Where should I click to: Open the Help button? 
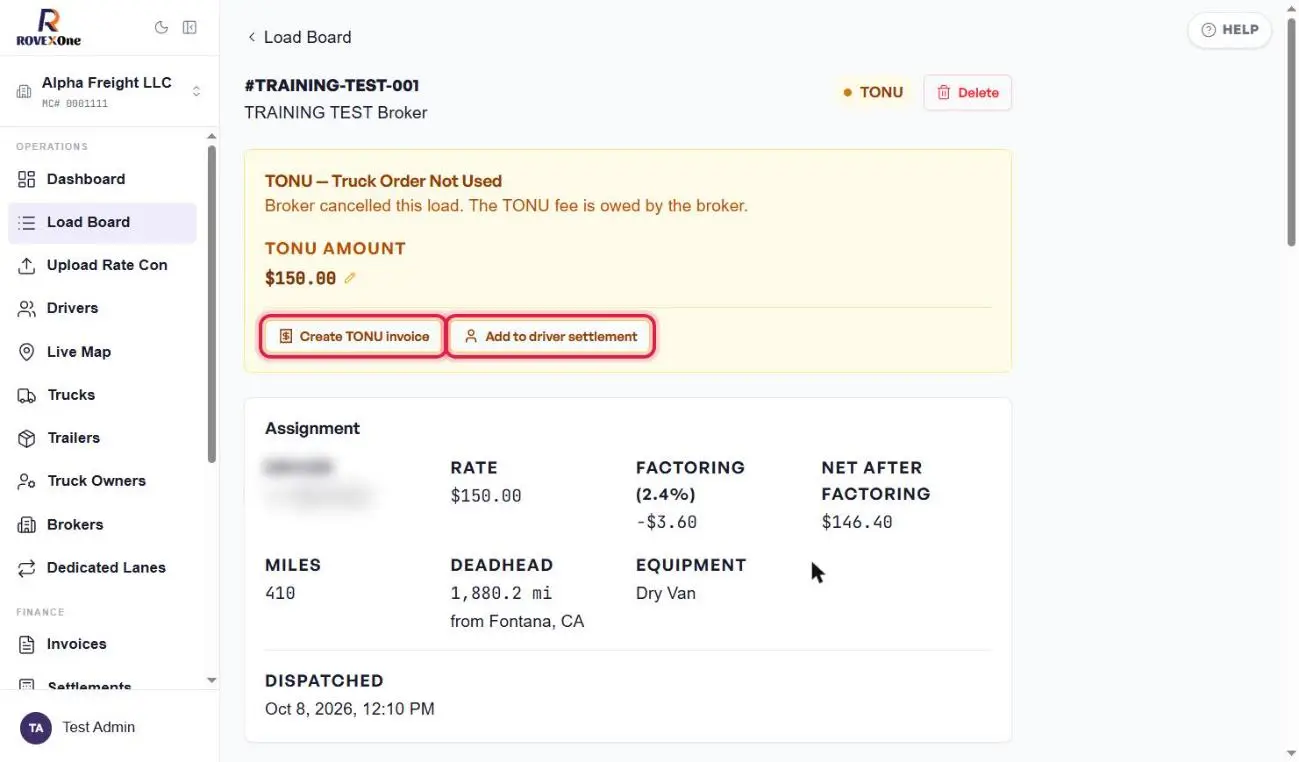pyautogui.click(x=1230, y=30)
